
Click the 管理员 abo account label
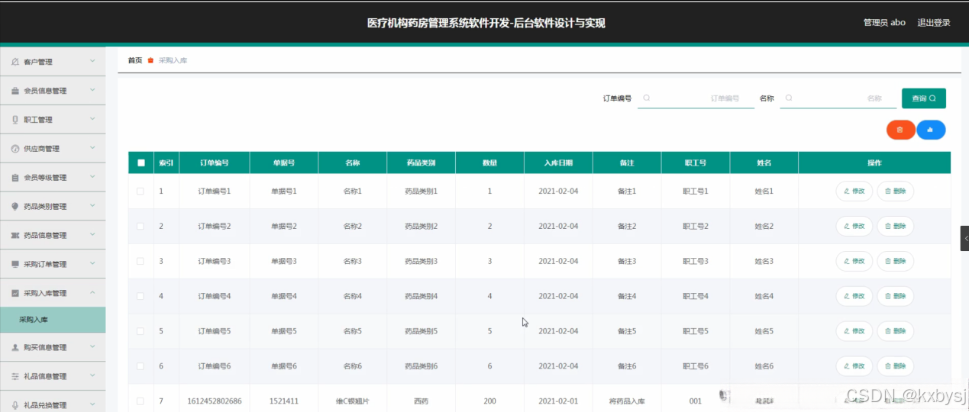coord(885,23)
